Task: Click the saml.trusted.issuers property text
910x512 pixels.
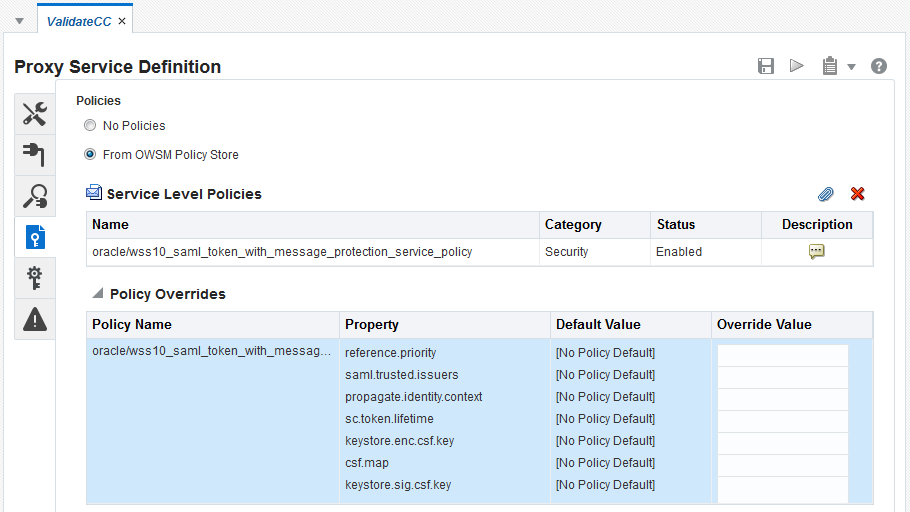Action: point(402,375)
